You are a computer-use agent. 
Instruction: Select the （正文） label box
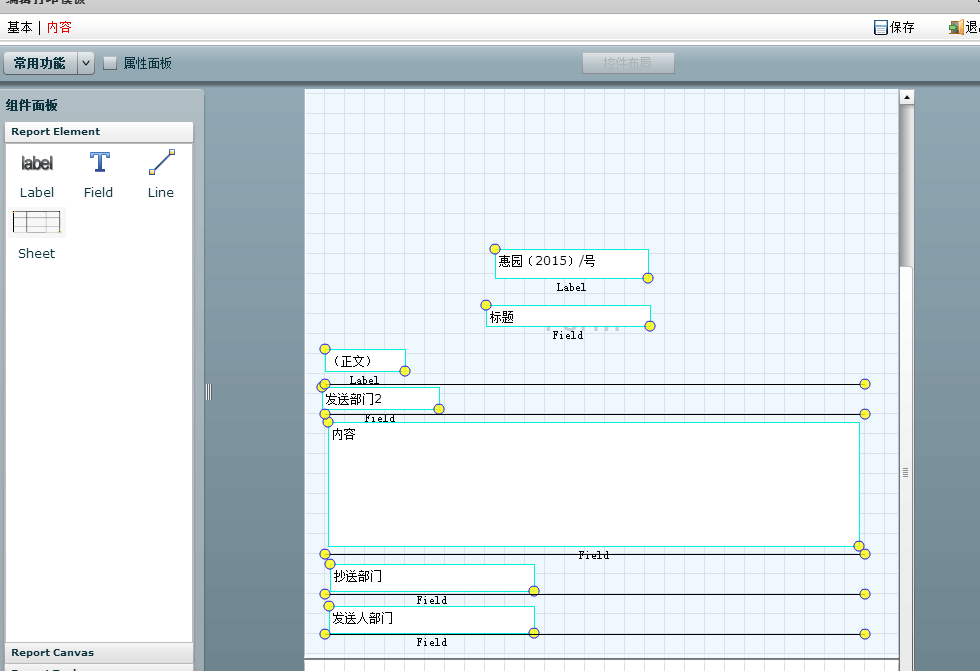pyautogui.click(x=365, y=360)
